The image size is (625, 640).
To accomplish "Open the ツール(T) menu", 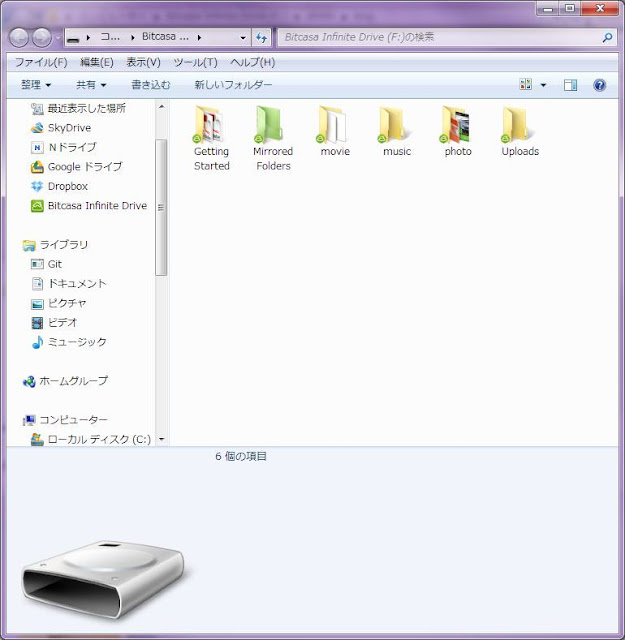I will 196,62.
